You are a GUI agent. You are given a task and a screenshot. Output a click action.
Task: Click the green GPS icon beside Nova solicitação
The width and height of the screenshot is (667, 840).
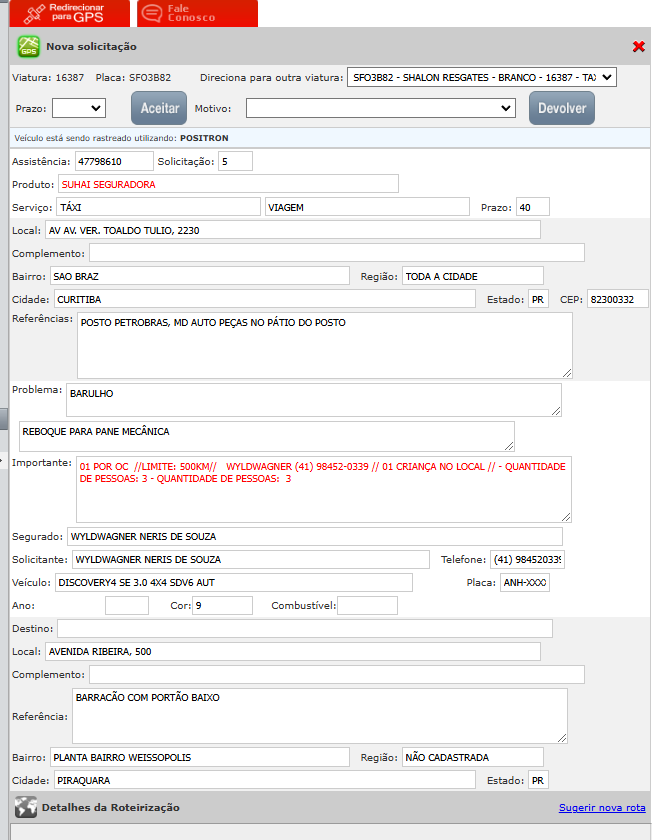pos(28,46)
